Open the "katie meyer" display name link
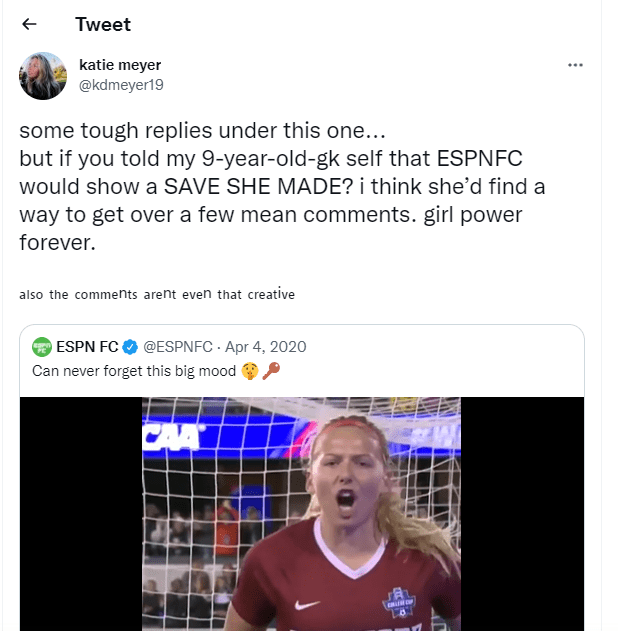Screen dimensions: 618x631 (x=120, y=65)
